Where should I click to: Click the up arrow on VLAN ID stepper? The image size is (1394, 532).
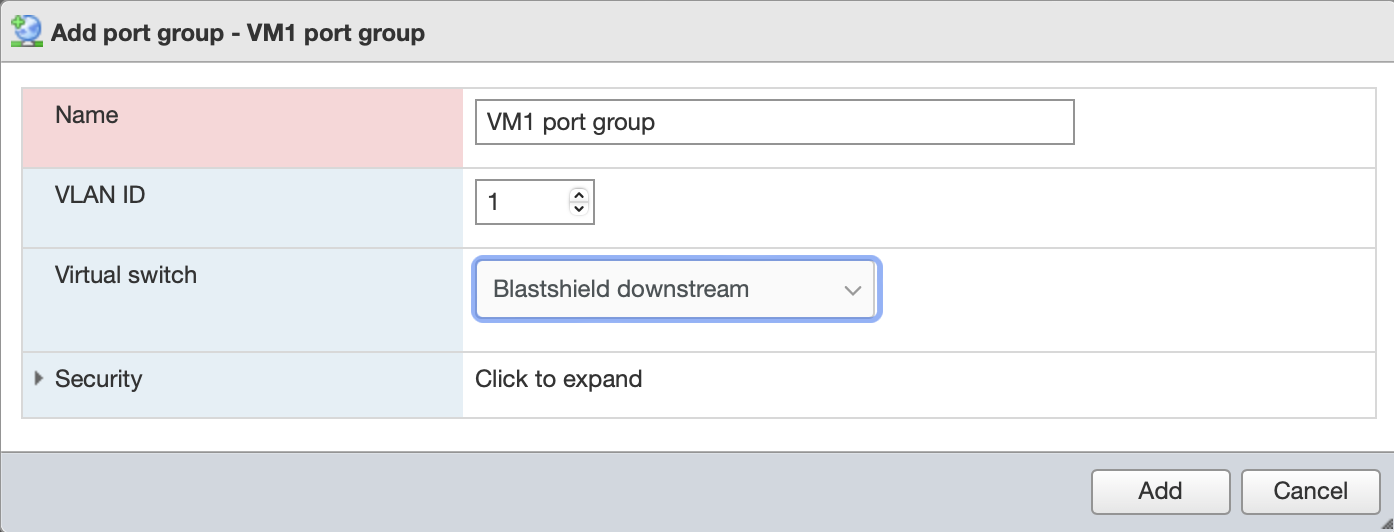(579, 196)
